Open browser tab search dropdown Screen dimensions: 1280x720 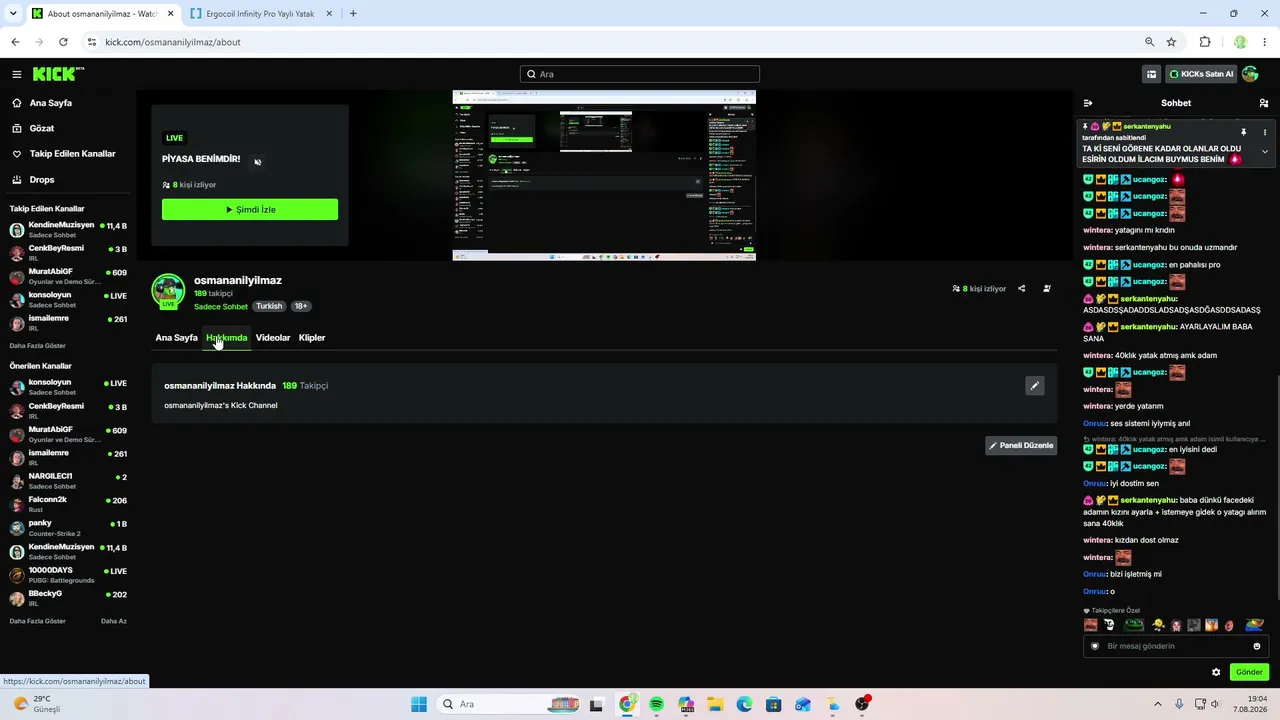[12, 14]
